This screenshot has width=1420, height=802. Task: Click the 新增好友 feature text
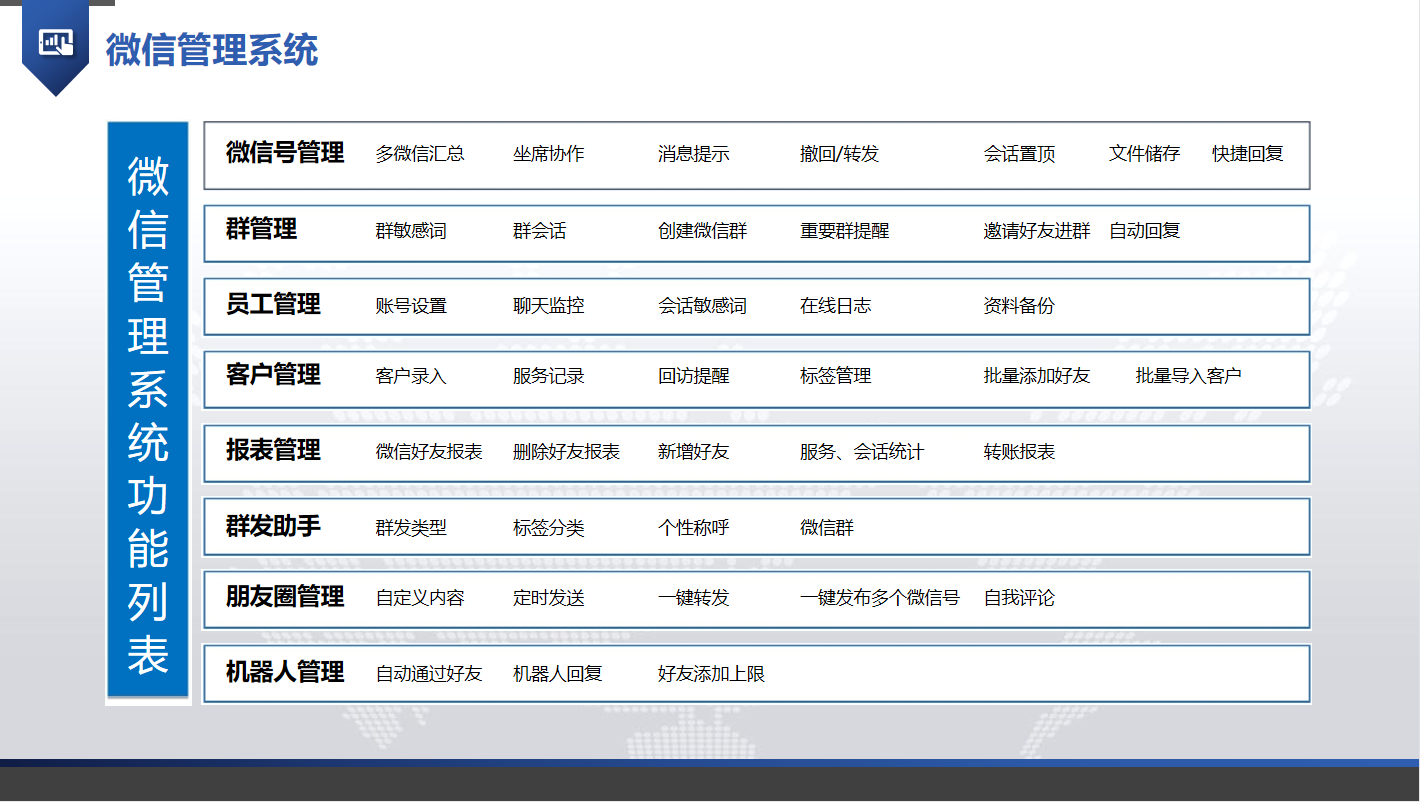click(x=693, y=452)
